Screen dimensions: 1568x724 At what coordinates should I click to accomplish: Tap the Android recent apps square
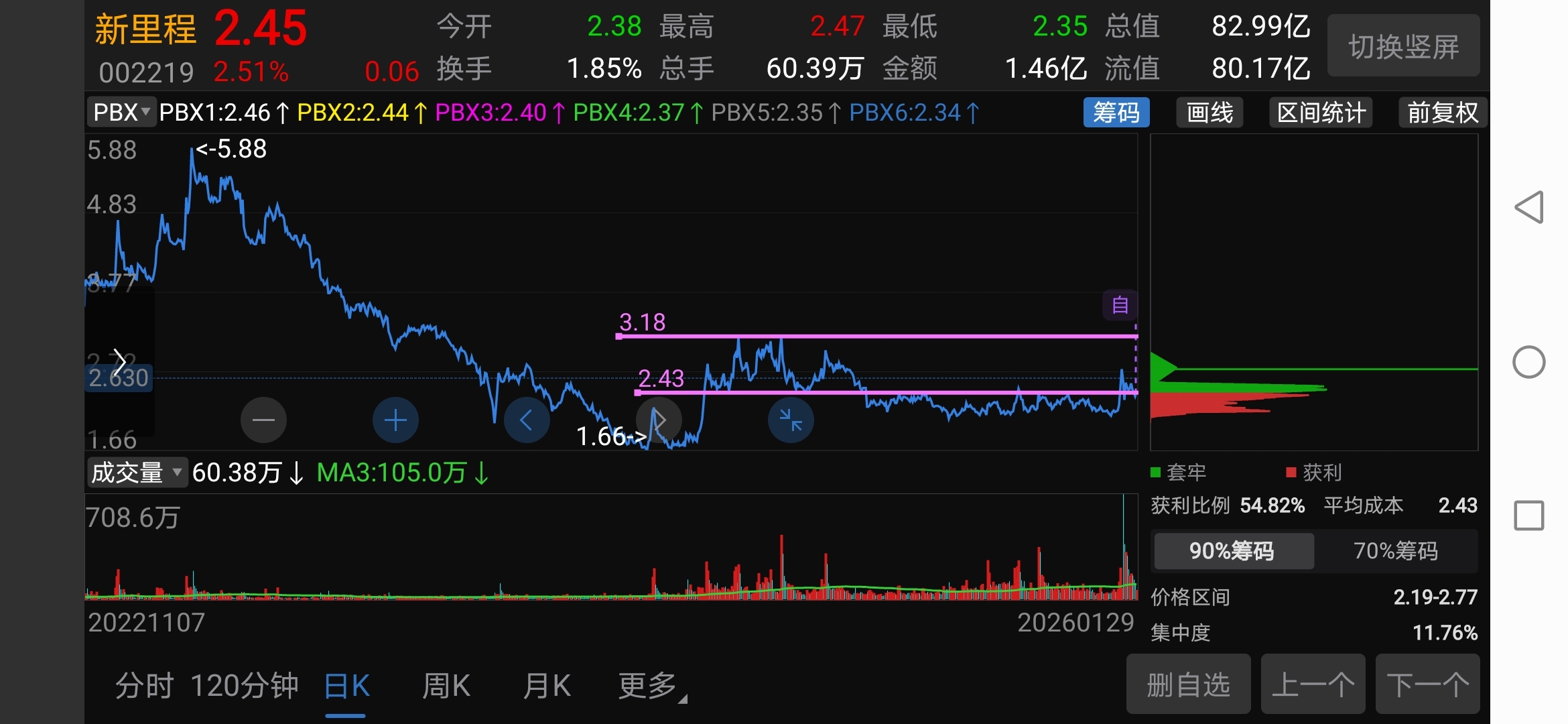1529,516
